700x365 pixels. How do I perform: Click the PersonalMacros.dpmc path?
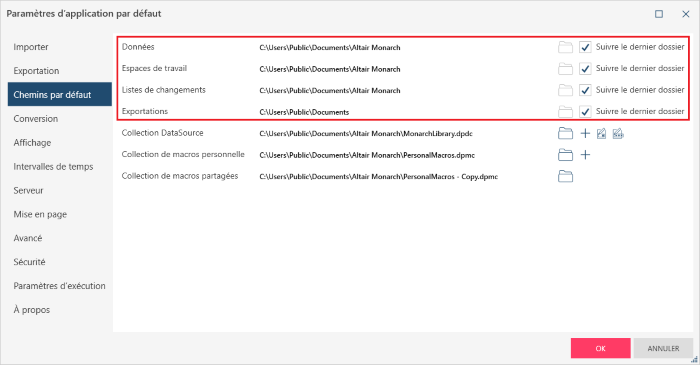367,155
